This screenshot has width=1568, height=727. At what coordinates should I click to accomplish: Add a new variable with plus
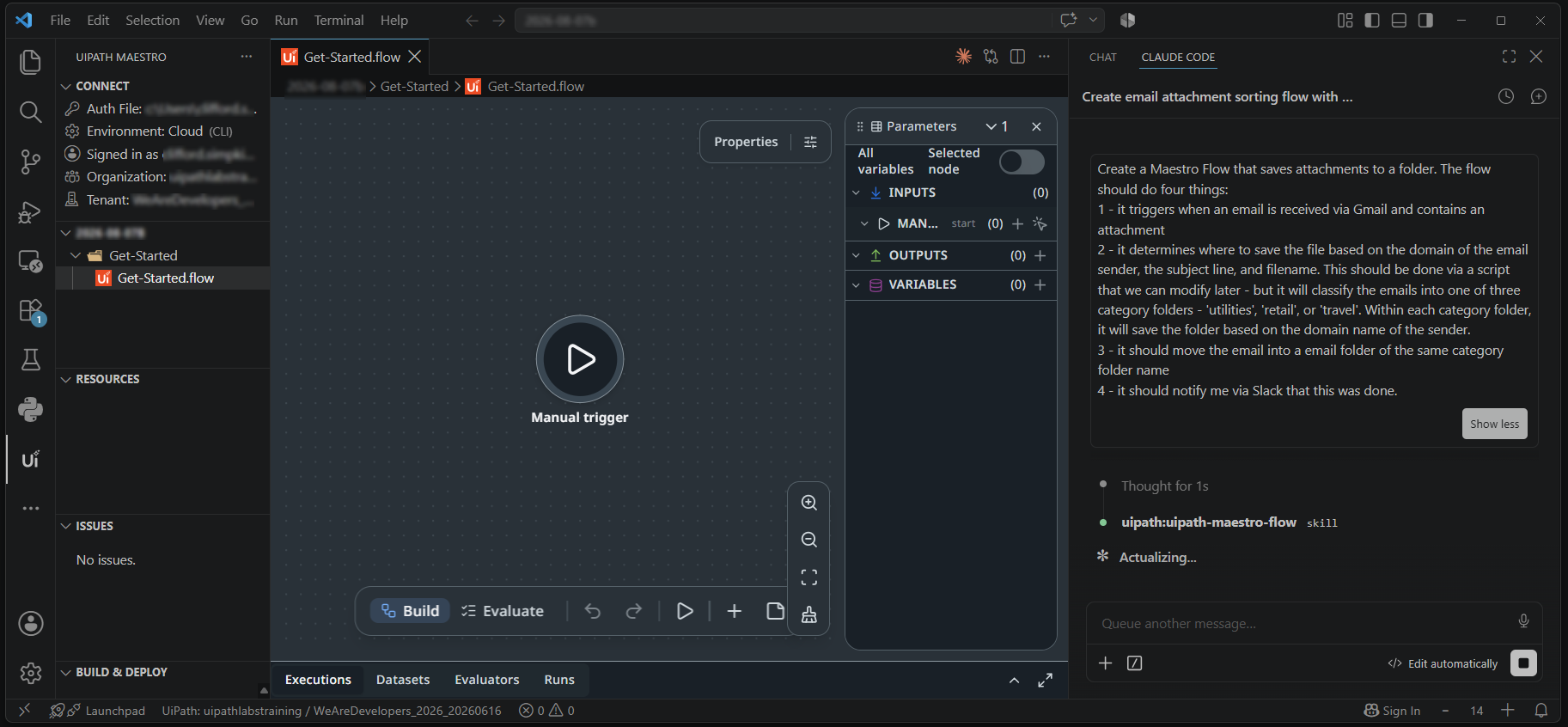tap(1040, 284)
